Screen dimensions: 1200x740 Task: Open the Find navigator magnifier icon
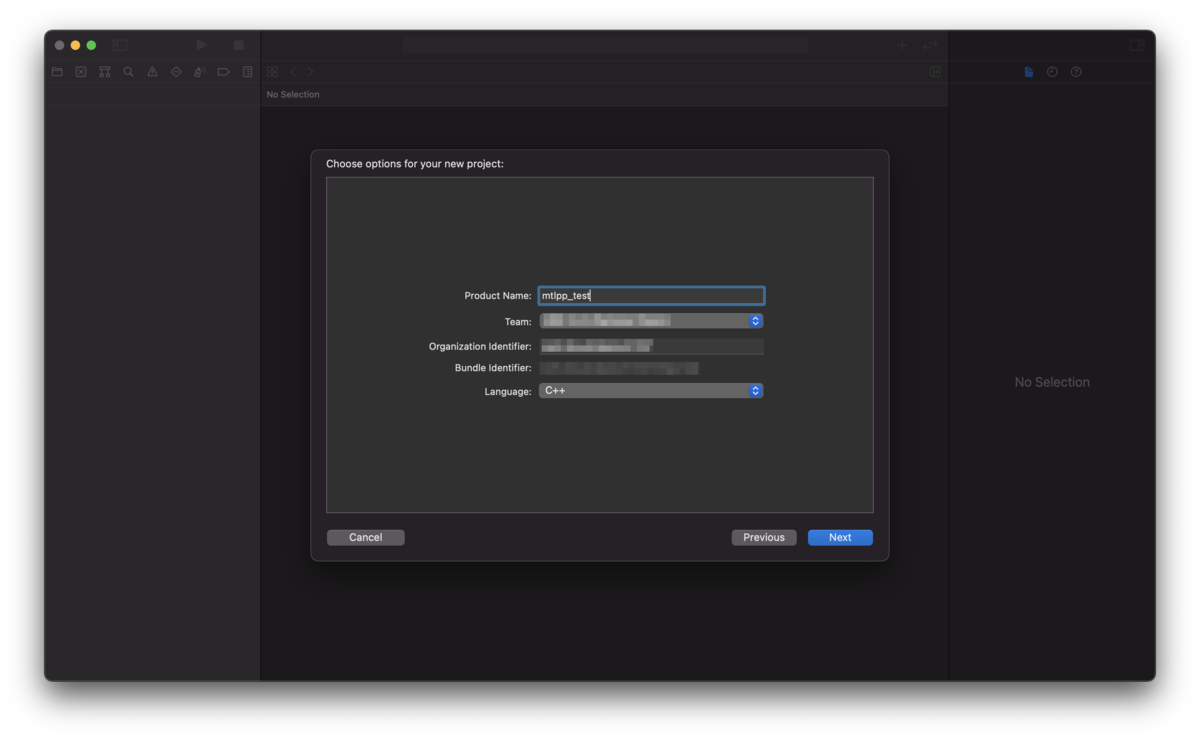click(x=128, y=72)
